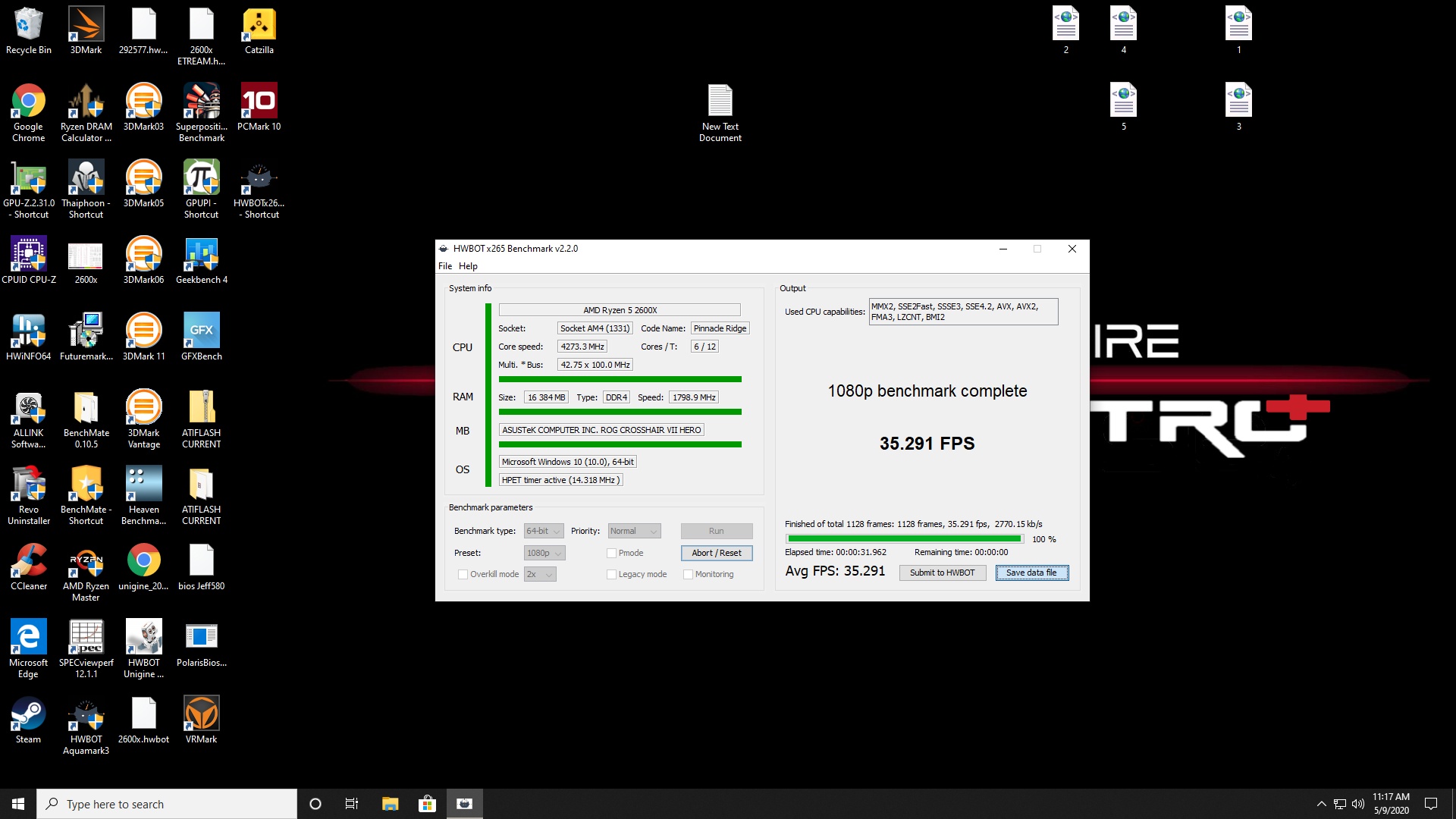Image resolution: width=1456 pixels, height=819 pixels.
Task: Open 3DMark03 desktop icon
Action: (143, 108)
